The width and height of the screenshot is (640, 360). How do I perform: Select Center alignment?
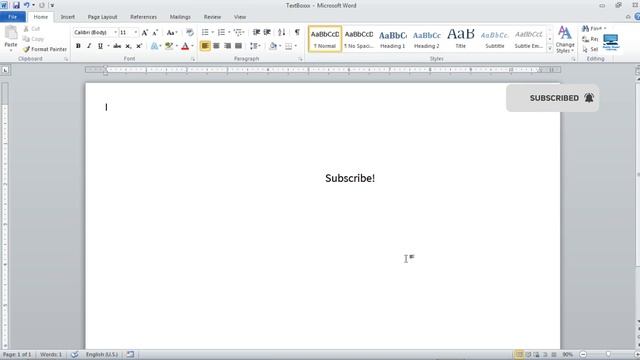click(216, 46)
